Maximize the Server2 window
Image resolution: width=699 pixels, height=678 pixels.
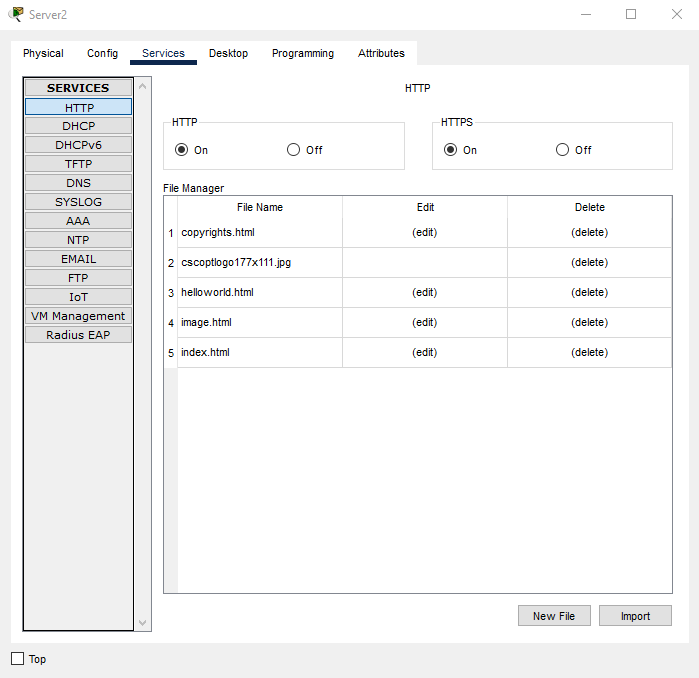tap(631, 14)
